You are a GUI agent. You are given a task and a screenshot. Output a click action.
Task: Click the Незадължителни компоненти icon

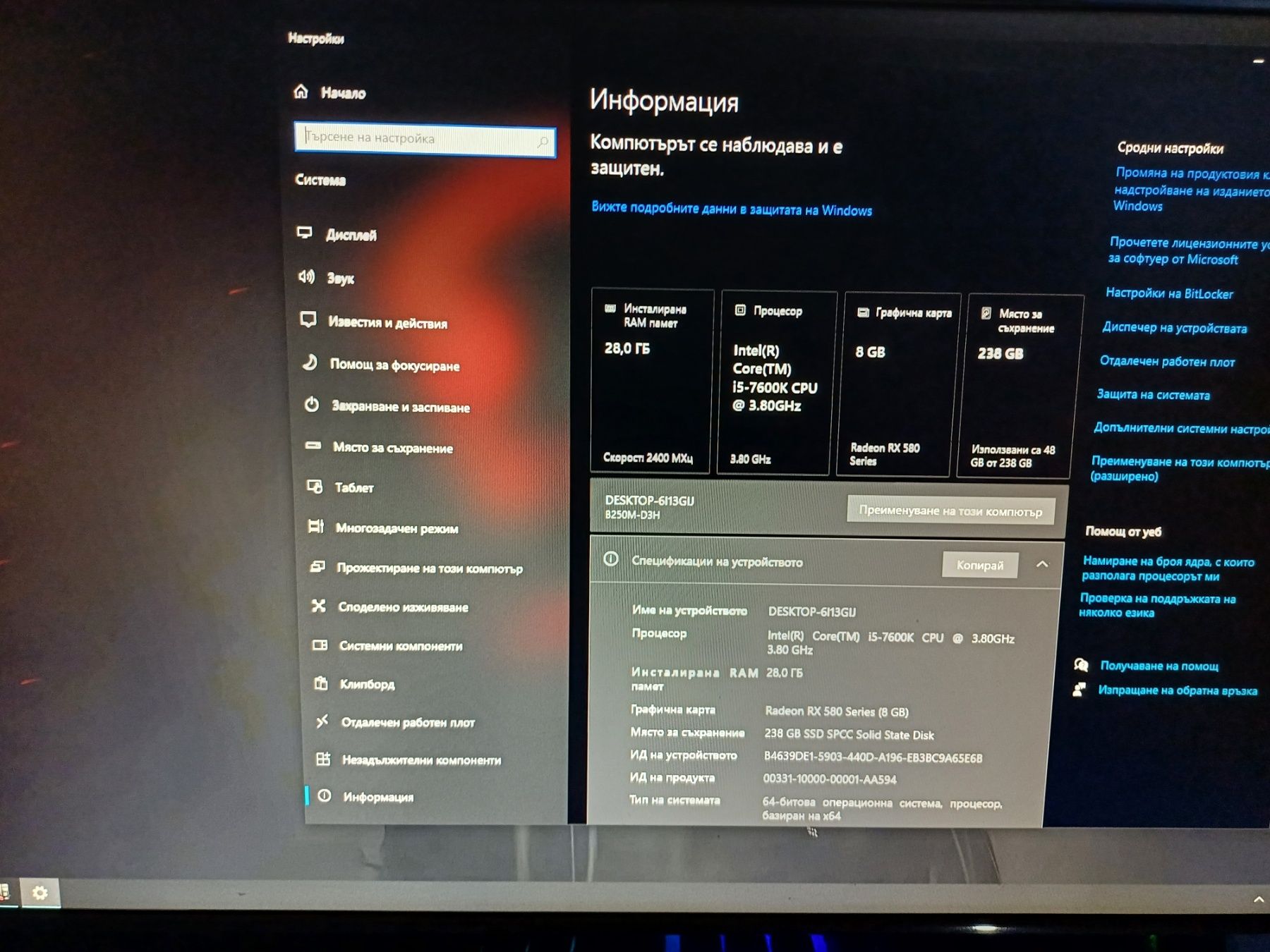[323, 759]
